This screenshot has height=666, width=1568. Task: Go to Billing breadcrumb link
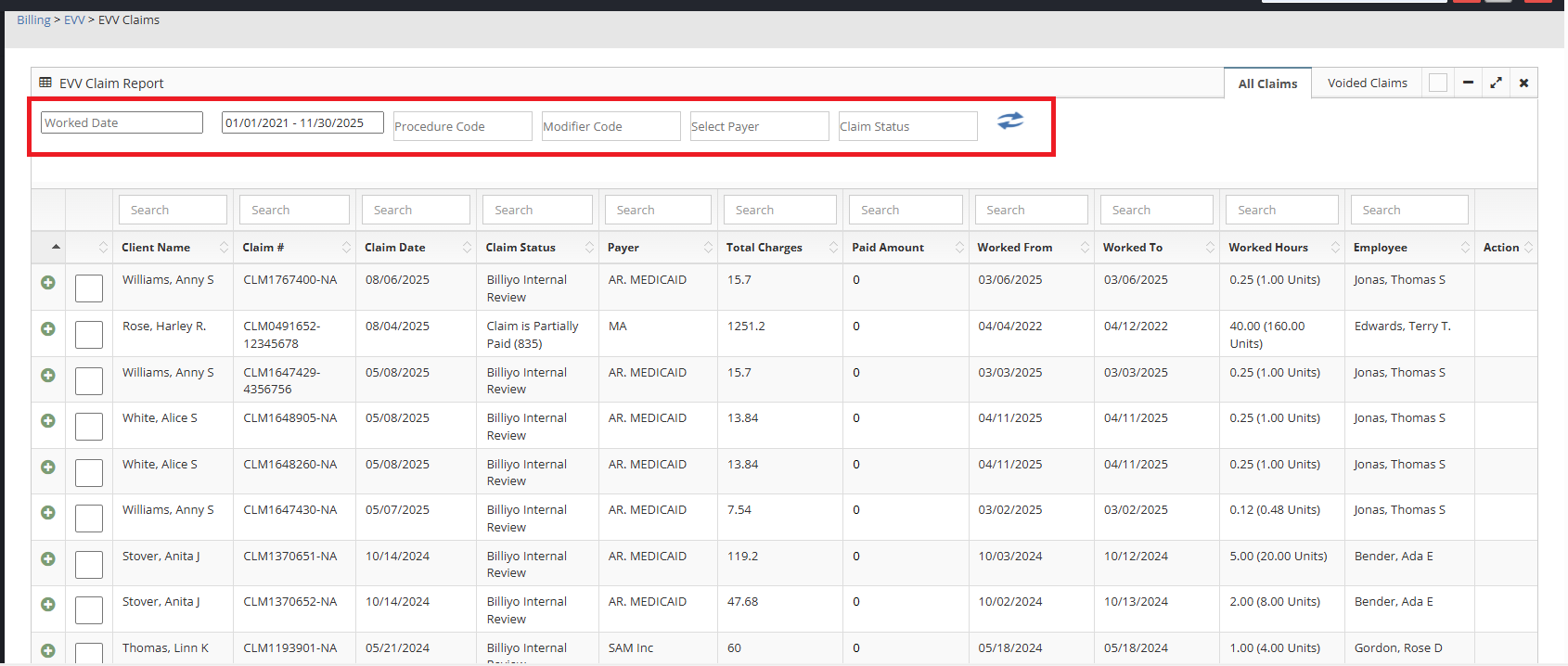(x=33, y=19)
